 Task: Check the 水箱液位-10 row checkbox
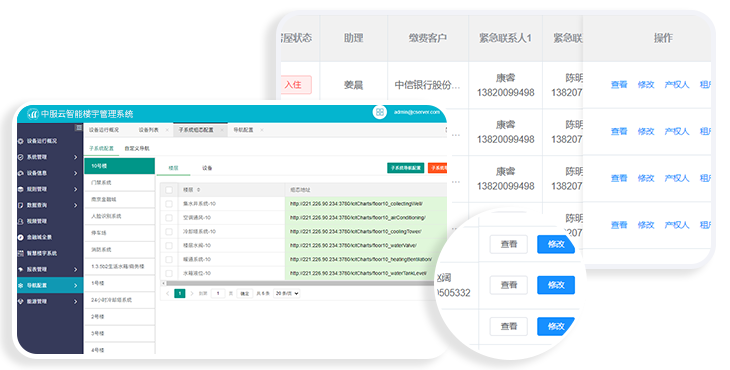click(169, 274)
